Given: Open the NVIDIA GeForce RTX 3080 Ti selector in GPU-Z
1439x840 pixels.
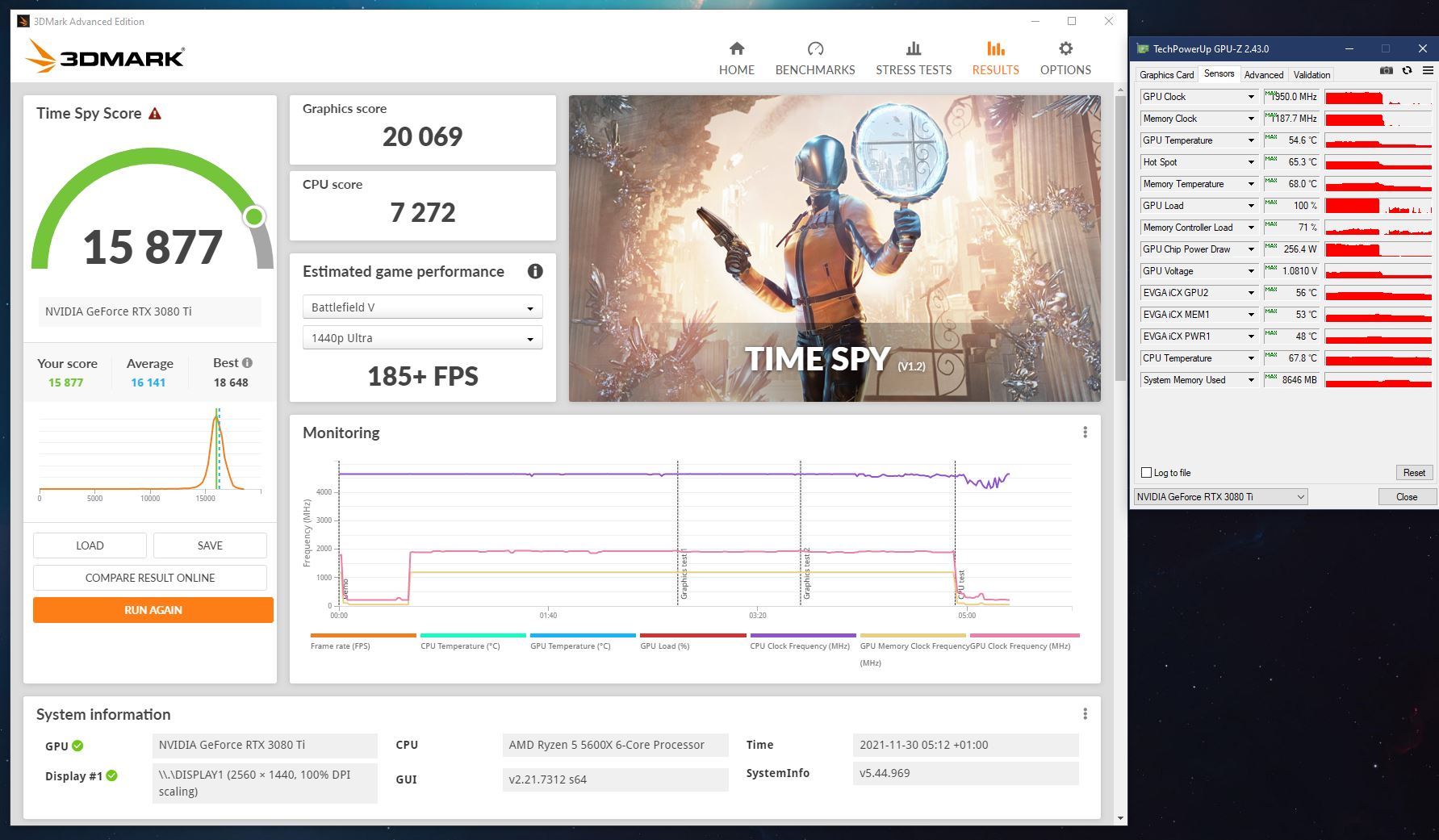Looking at the screenshot, I should 1220,497.
